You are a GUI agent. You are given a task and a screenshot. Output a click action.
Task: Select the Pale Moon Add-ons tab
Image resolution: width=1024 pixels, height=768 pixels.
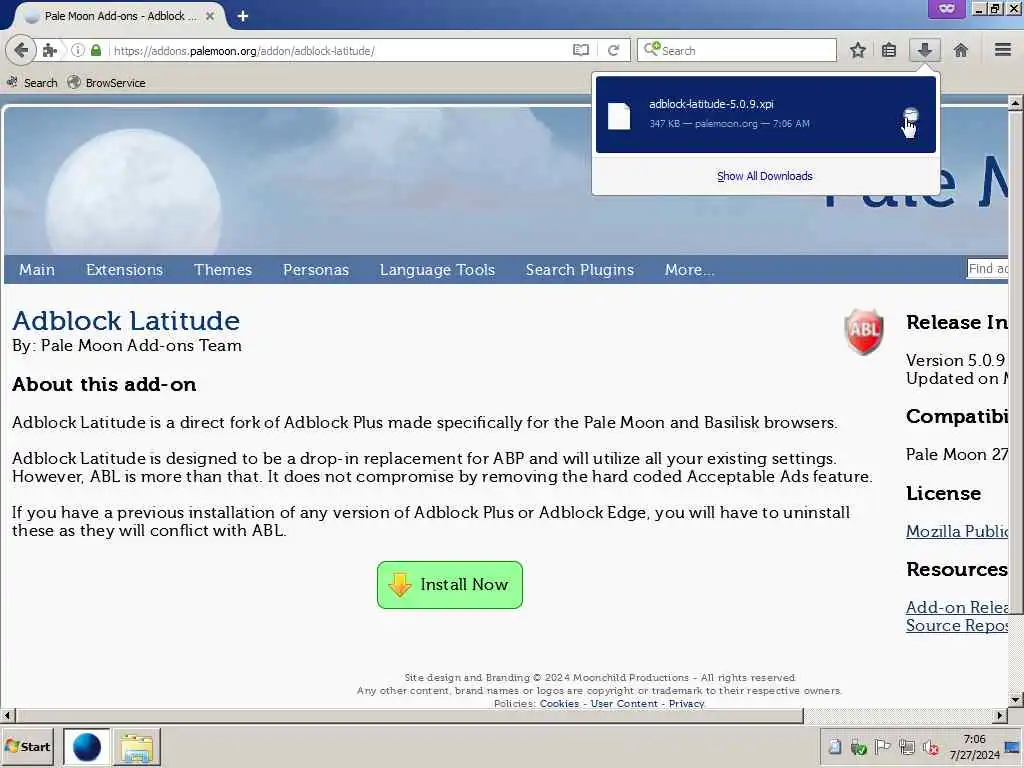tap(120, 16)
